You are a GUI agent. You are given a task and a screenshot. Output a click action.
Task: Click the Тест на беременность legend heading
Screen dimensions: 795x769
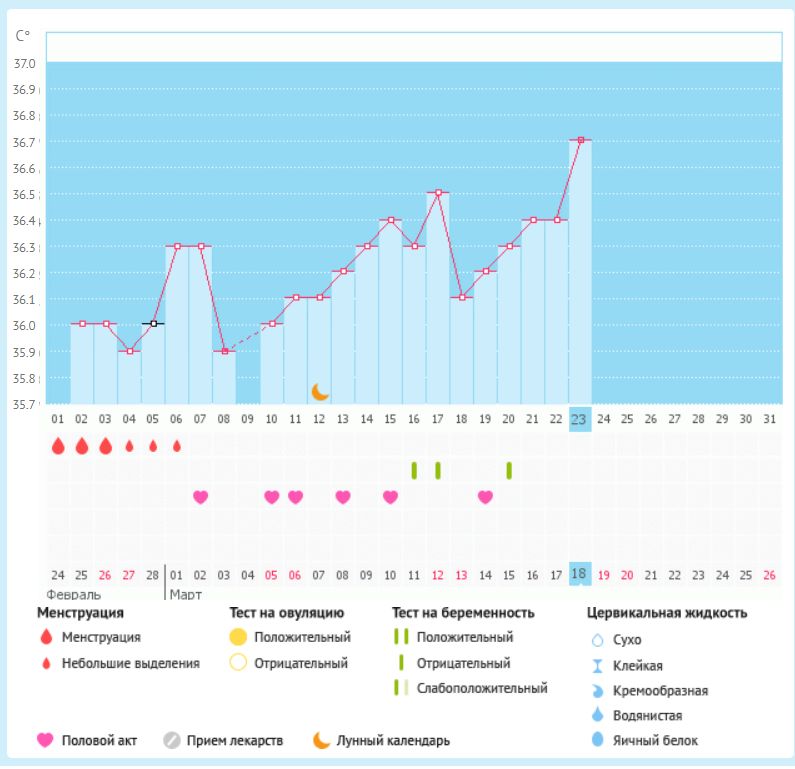click(463, 613)
